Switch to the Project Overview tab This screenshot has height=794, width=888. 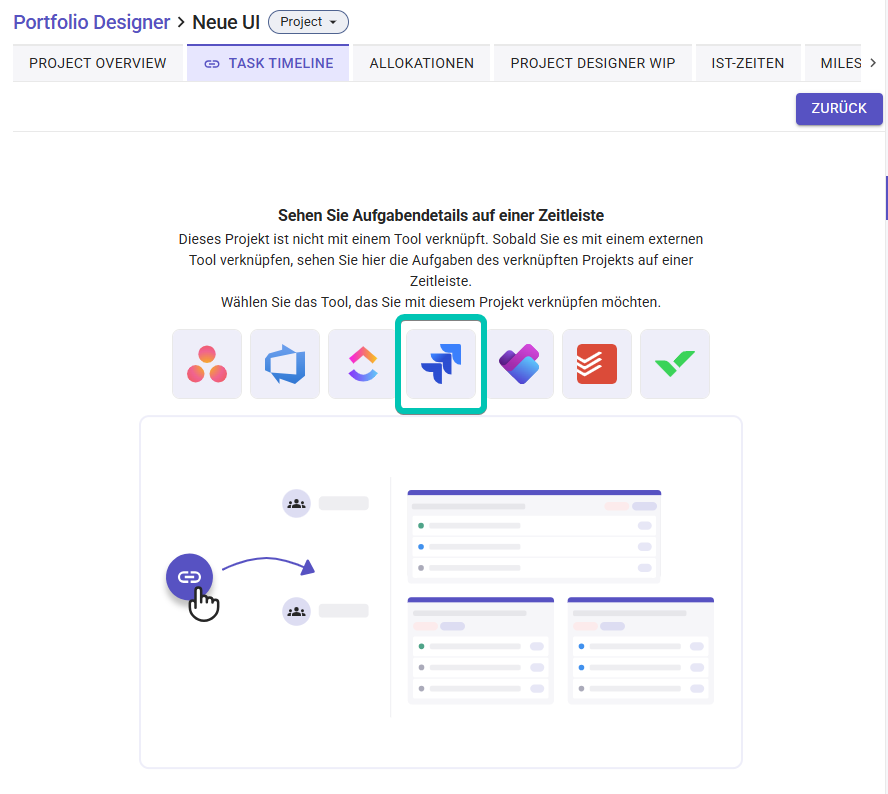click(98, 63)
